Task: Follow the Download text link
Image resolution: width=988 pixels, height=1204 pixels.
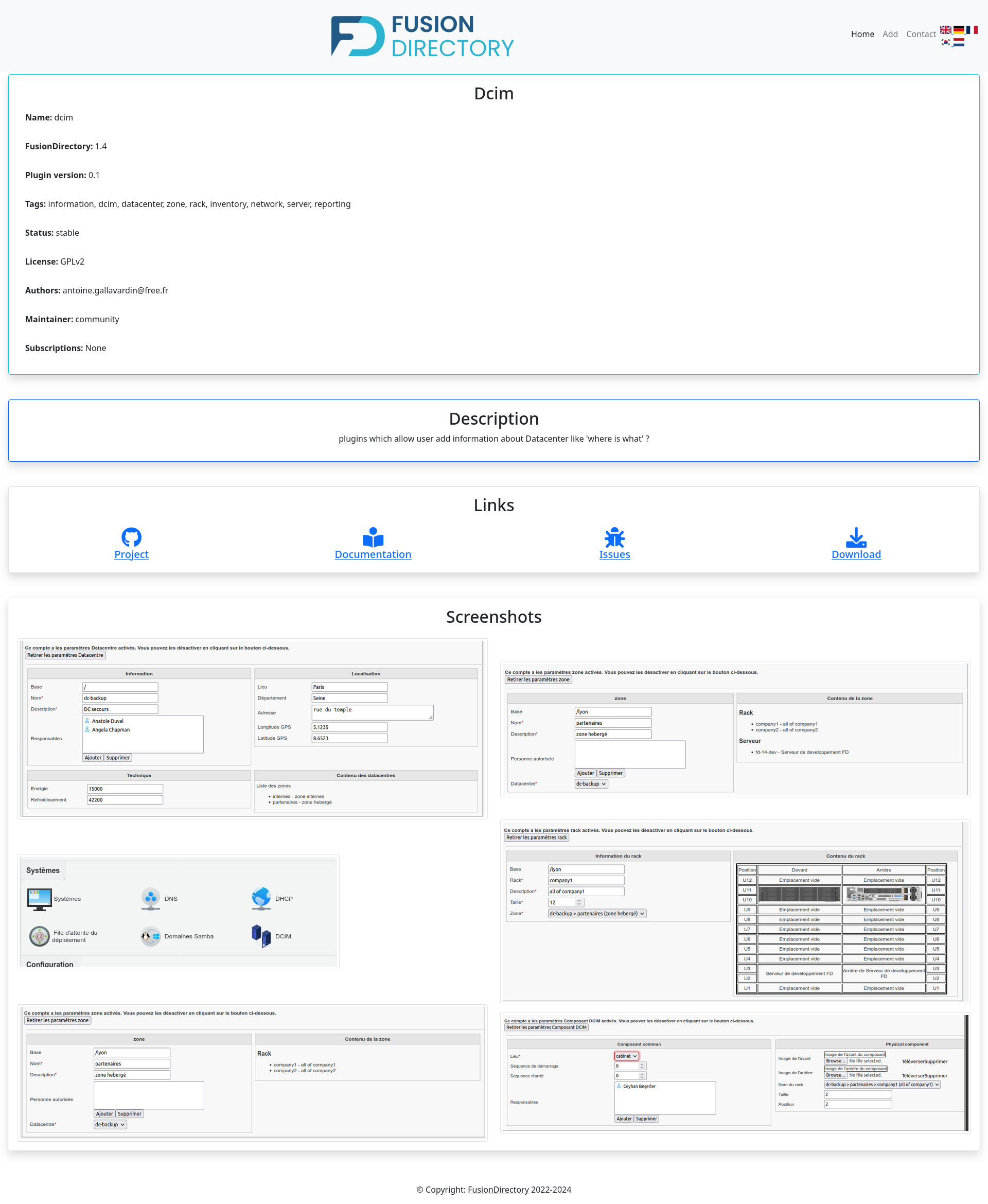Action: click(856, 554)
